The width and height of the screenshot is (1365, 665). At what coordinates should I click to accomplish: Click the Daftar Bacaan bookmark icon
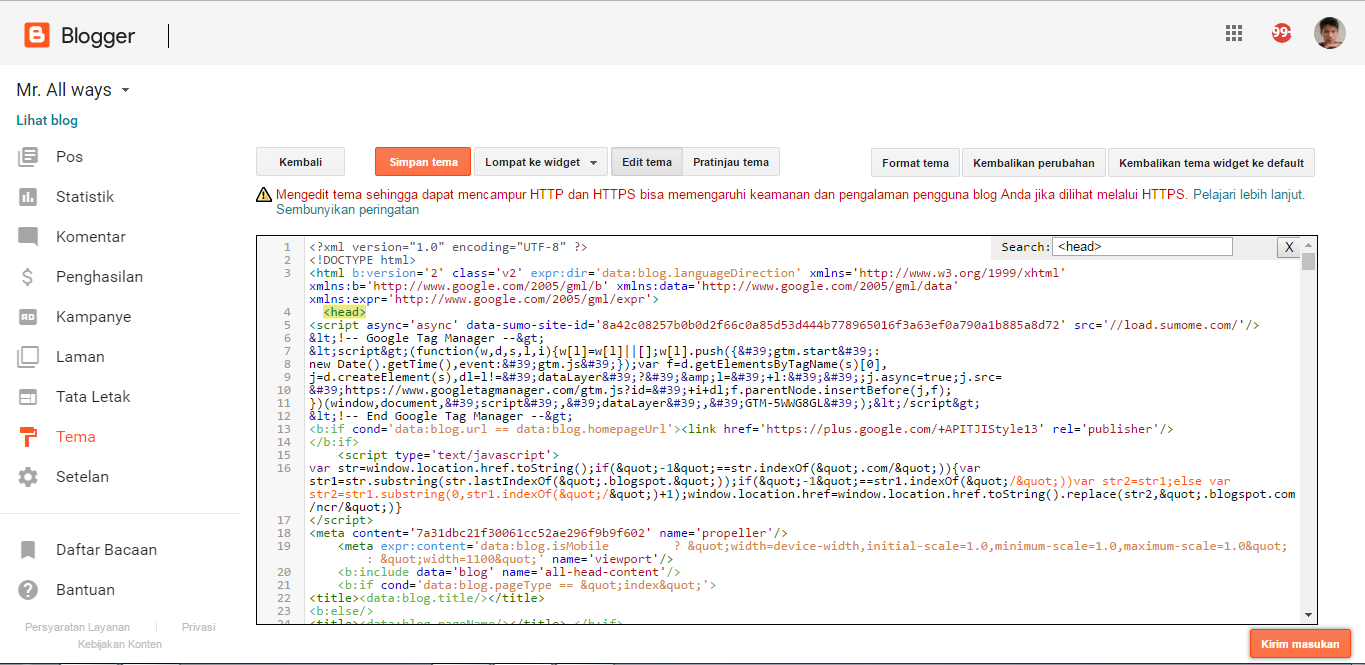(x=28, y=550)
